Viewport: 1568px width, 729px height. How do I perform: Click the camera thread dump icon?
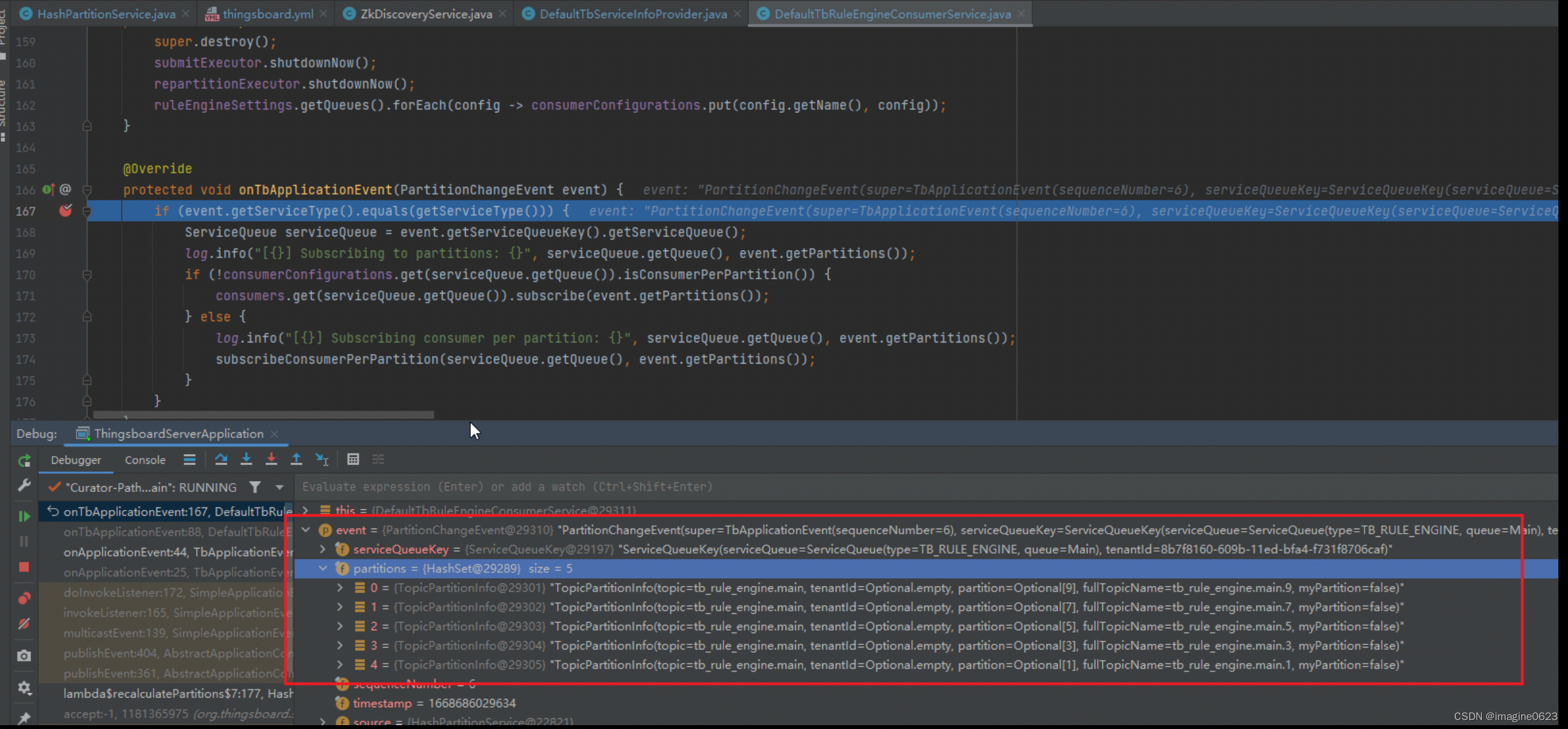[x=24, y=656]
